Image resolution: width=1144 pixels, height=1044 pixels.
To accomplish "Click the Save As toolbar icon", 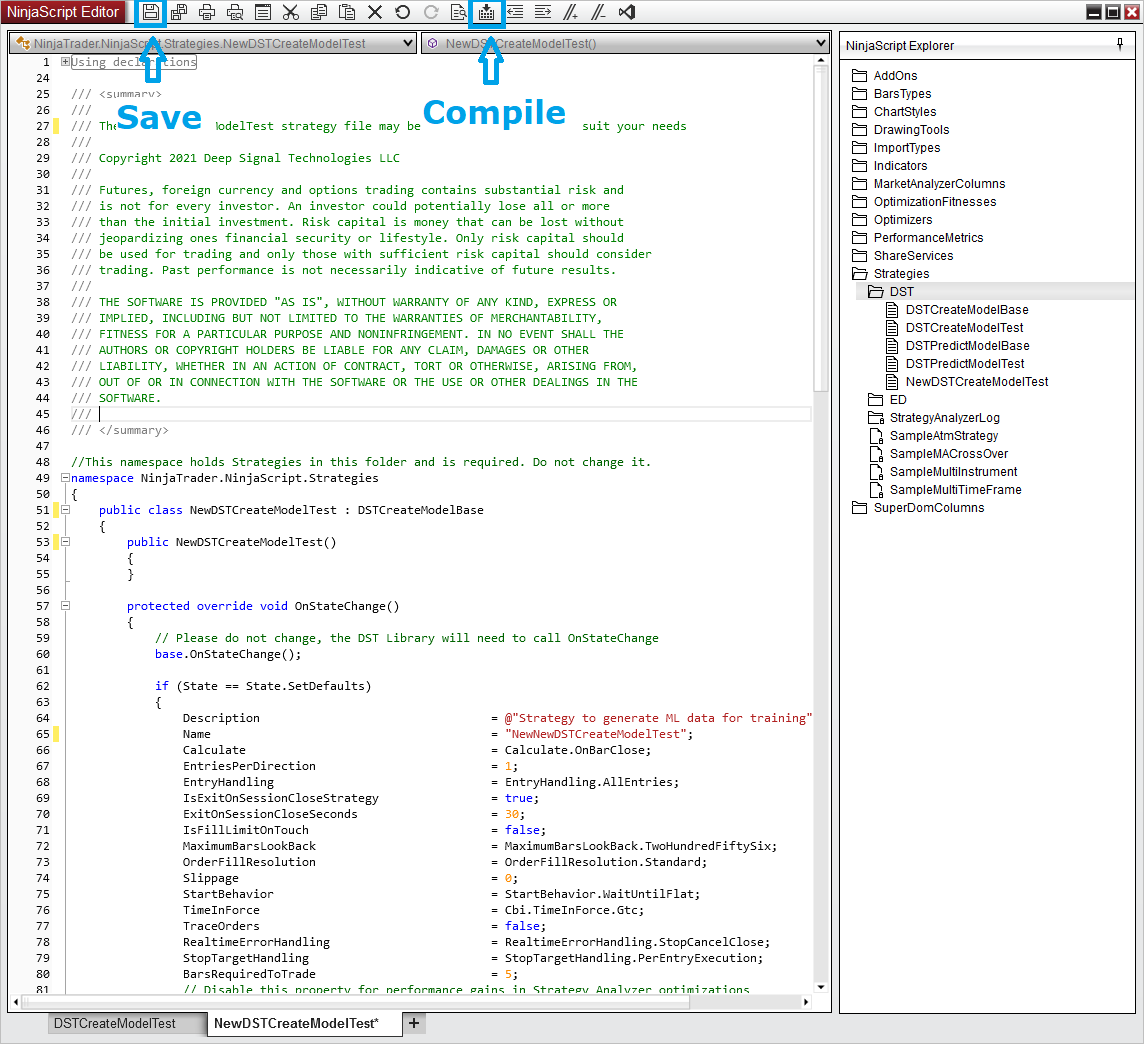I will coord(179,12).
